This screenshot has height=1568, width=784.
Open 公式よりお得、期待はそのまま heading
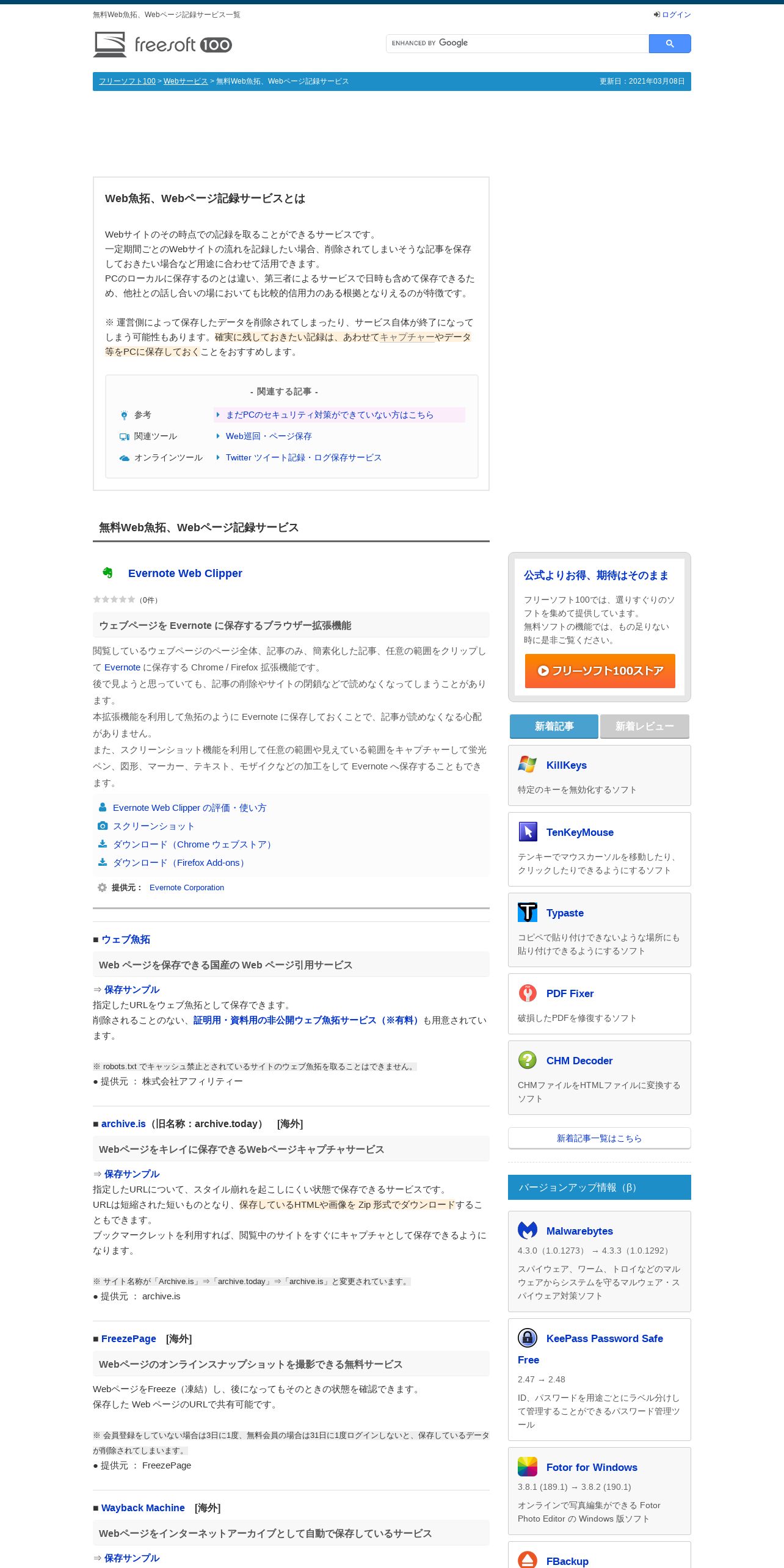point(596,575)
